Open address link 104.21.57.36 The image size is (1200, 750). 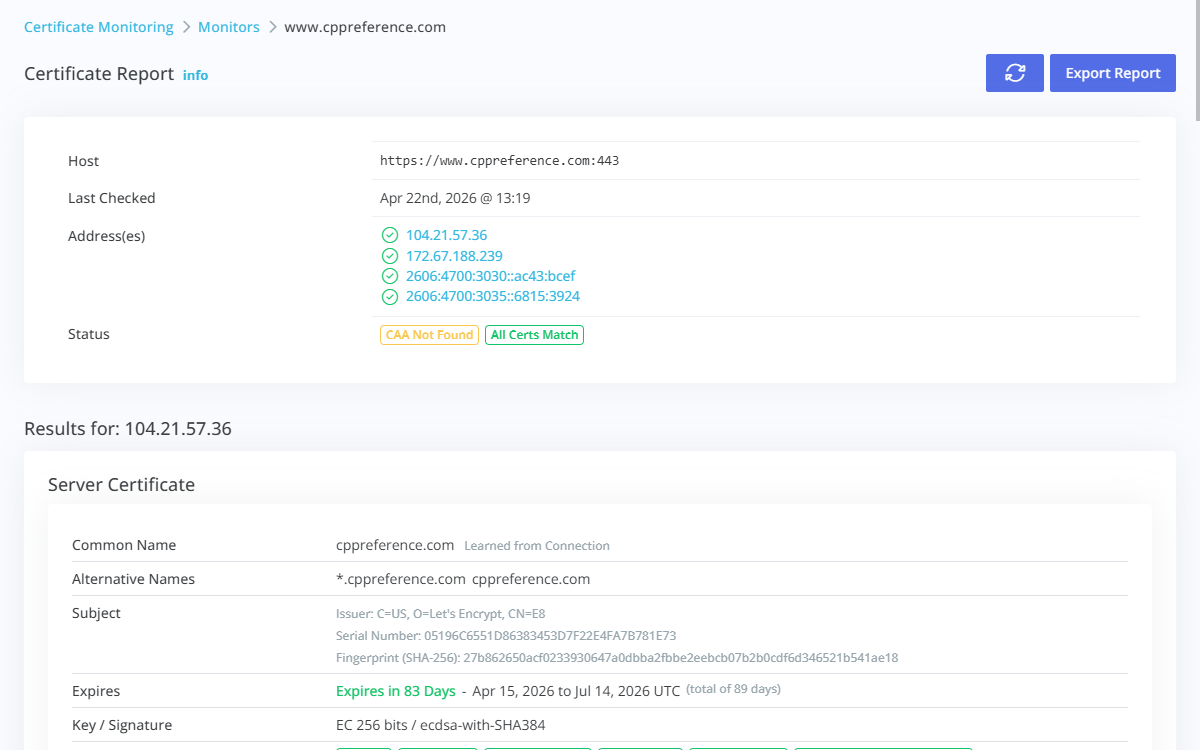[446, 235]
